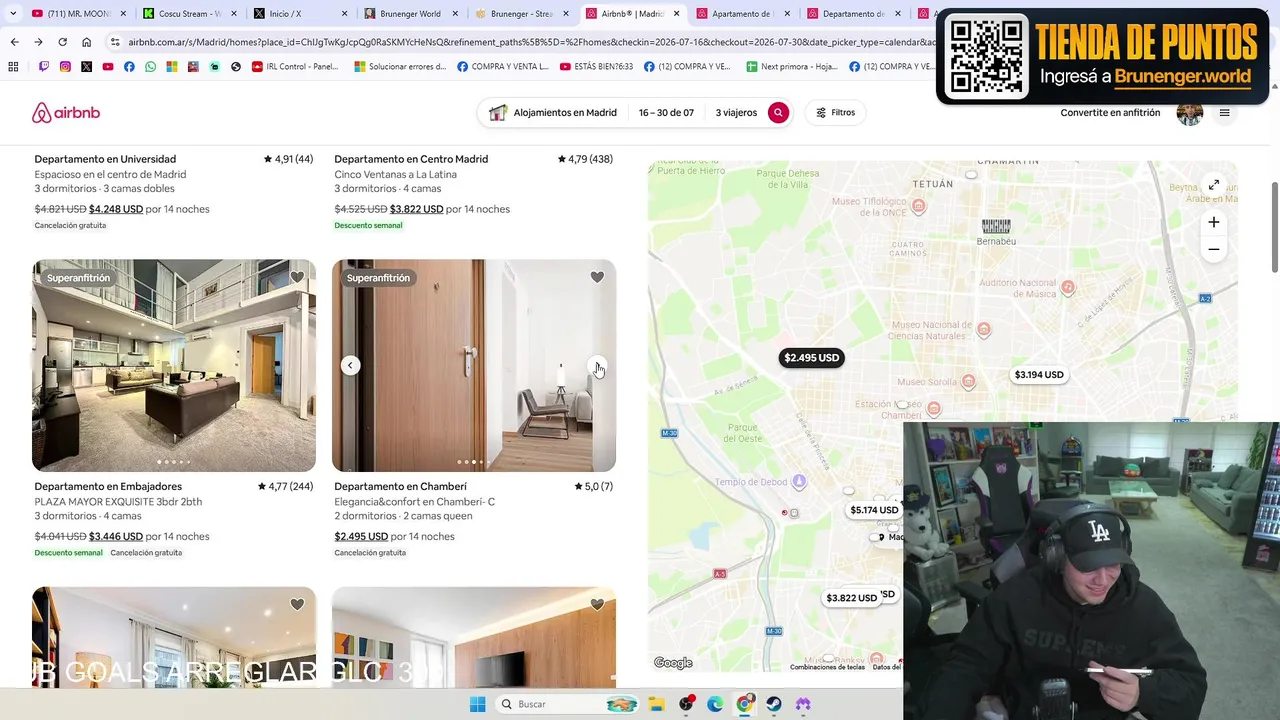Select the $3.194 USD map price marker
The height and width of the screenshot is (720, 1280).
click(1039, 375)
